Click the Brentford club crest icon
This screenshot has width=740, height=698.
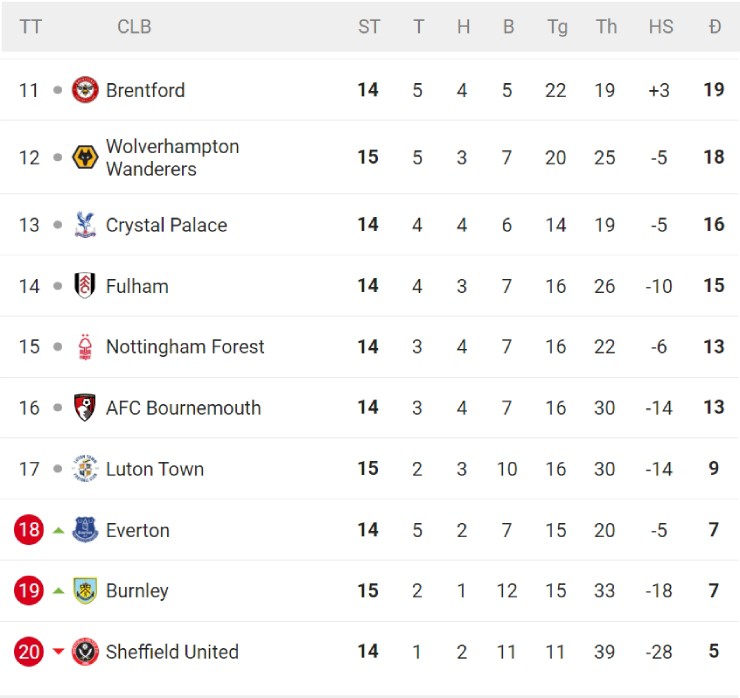tap(85, 90)
